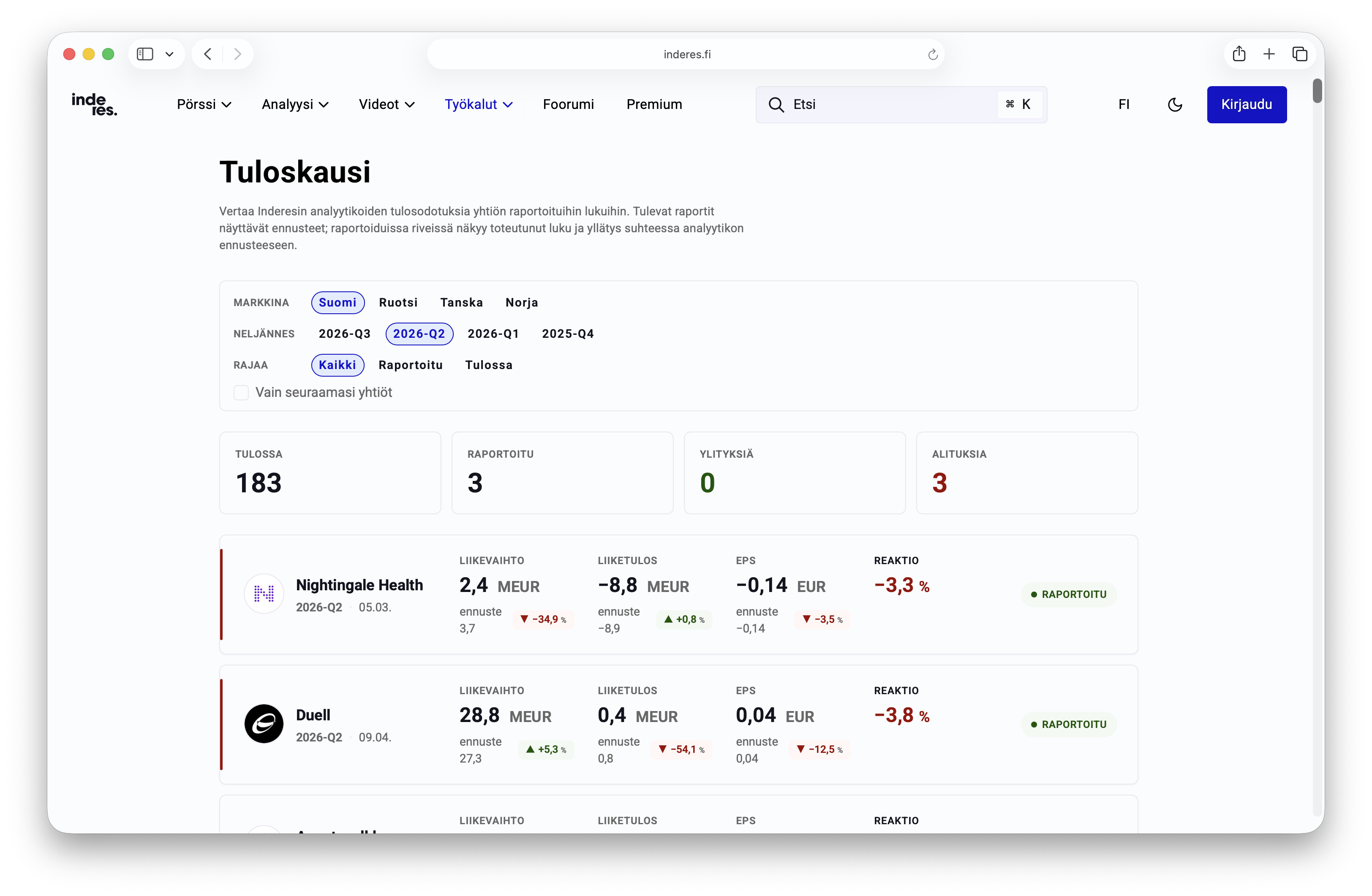Viewport: 1372px width, 896px height.
Task: Open a new browser tab
Action: tap(1269, 54)
